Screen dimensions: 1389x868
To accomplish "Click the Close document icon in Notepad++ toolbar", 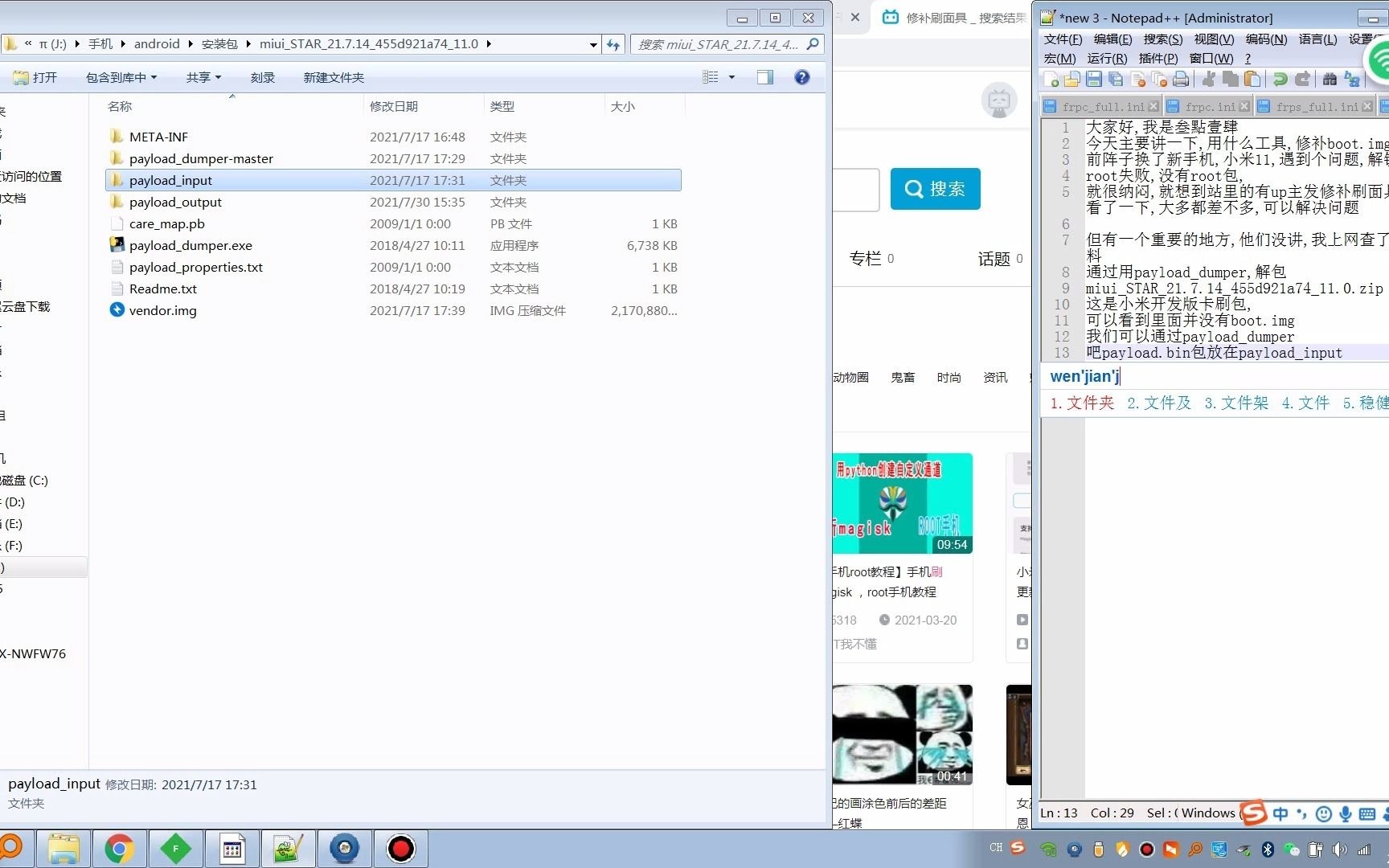I will 1137,79.
